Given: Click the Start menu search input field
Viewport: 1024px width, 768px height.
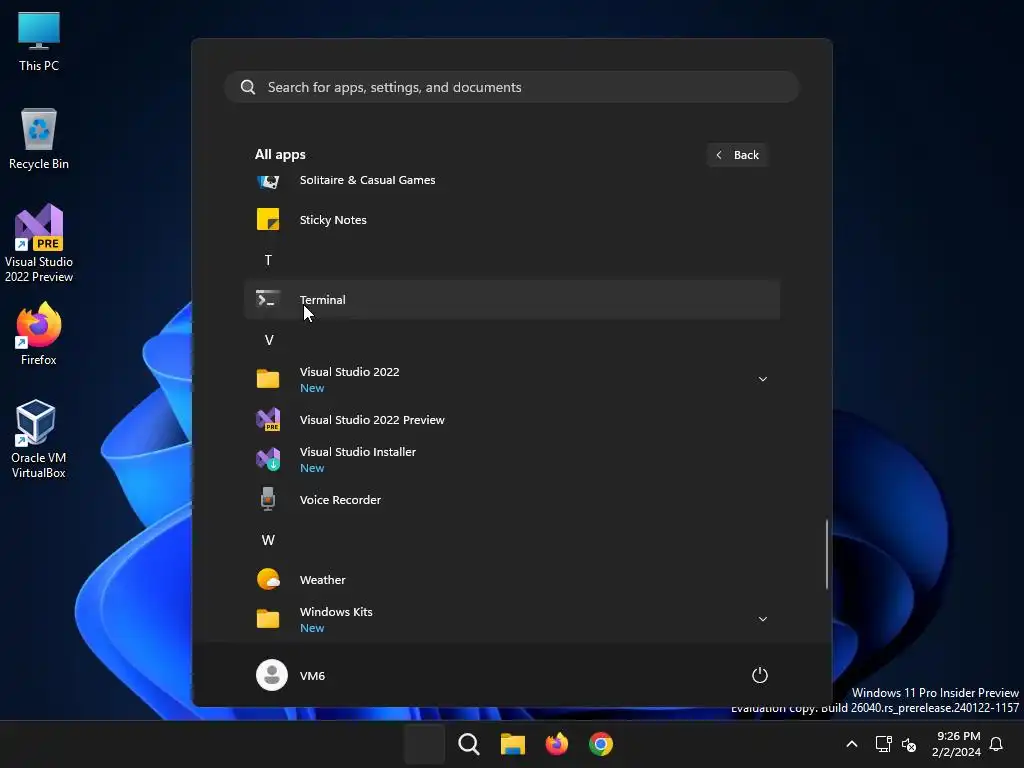Looking at the screenshot, I should pos(512,87).
